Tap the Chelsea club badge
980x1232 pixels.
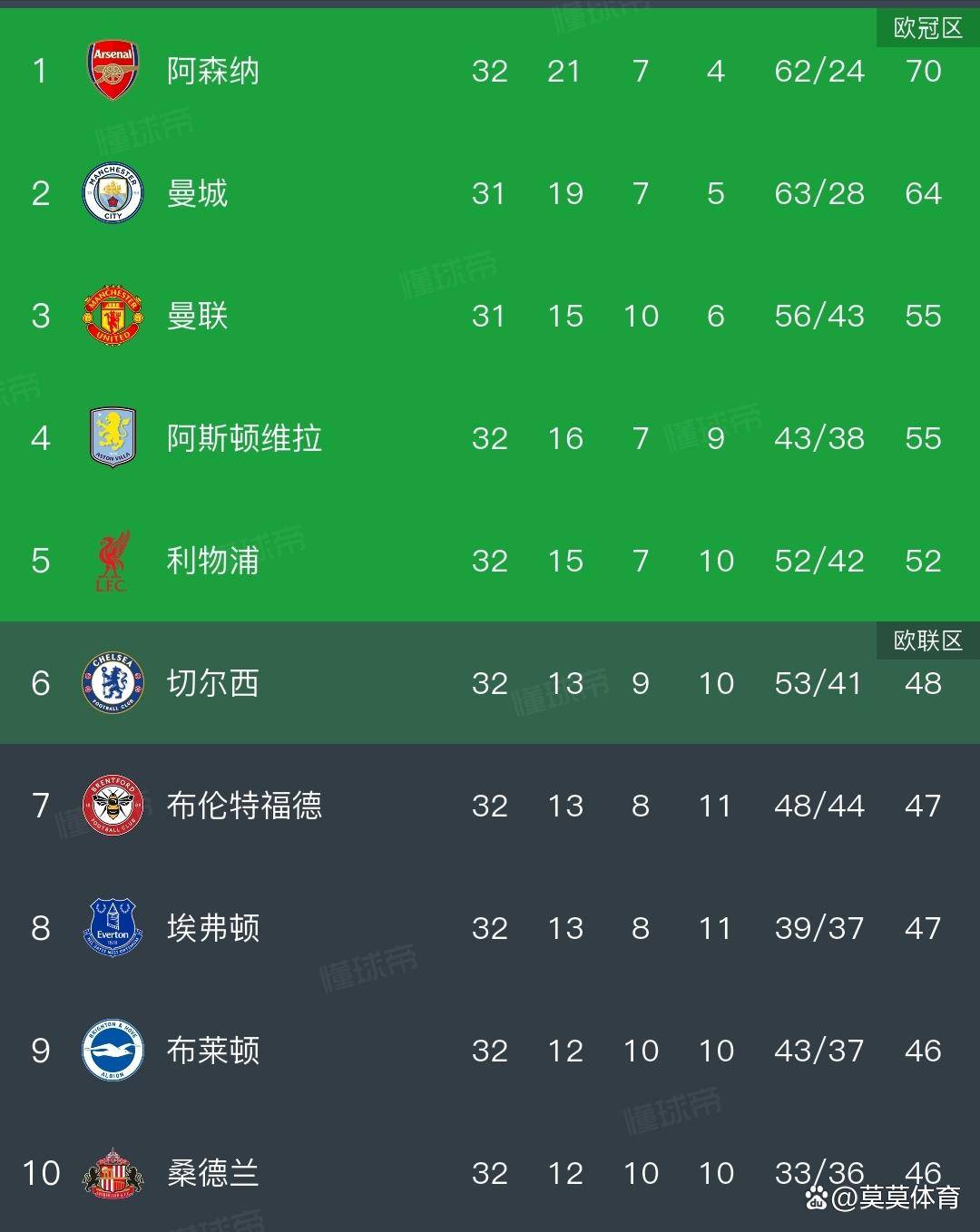pyautogui.click(x=113, y=683)
